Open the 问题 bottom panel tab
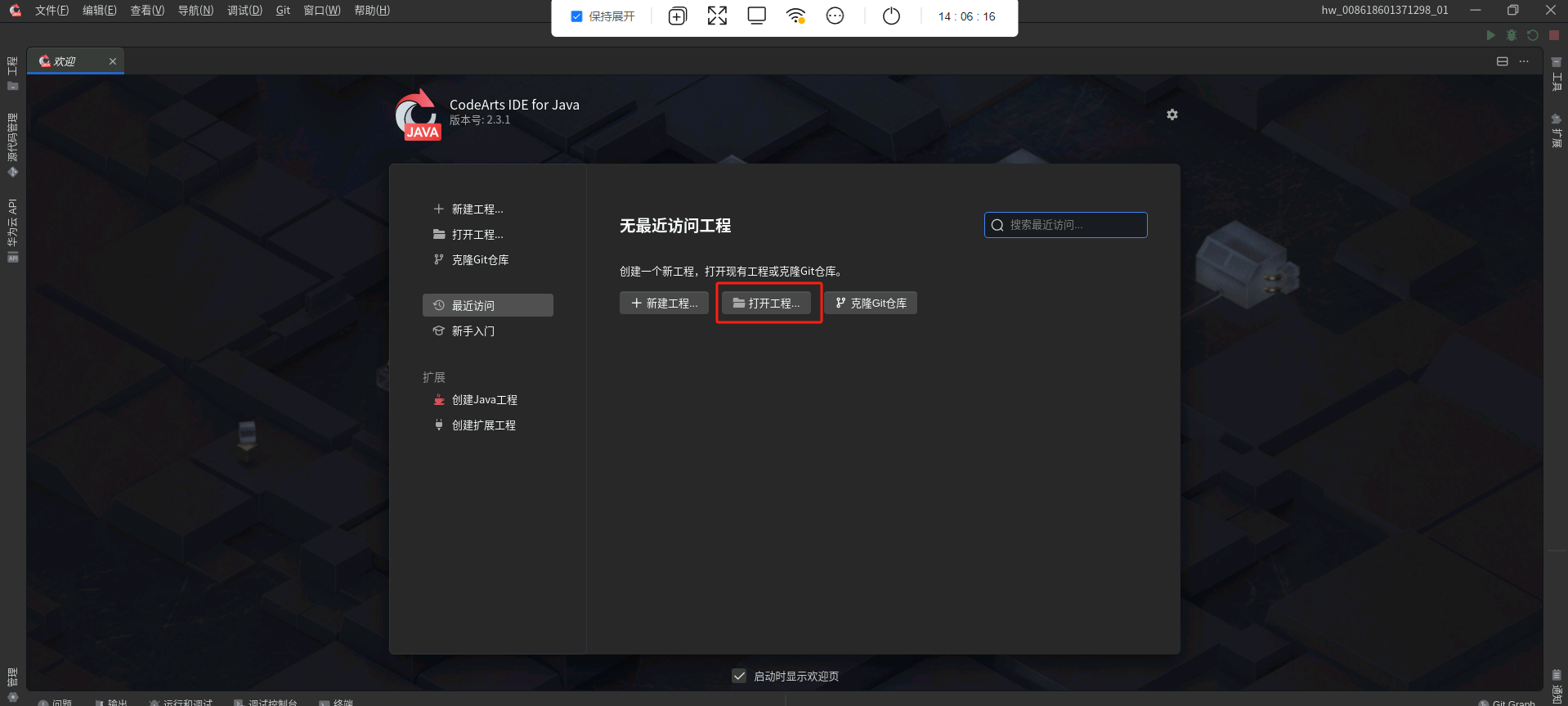Screen dimensions: 1568x706 56,702
